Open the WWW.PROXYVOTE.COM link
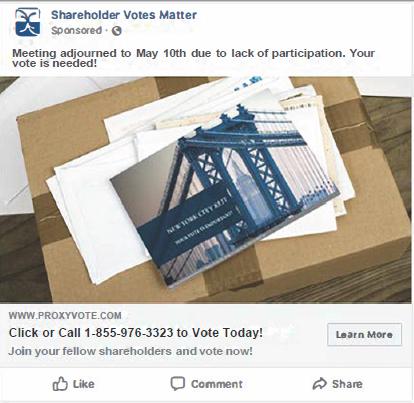 click(x=65, y=316)
